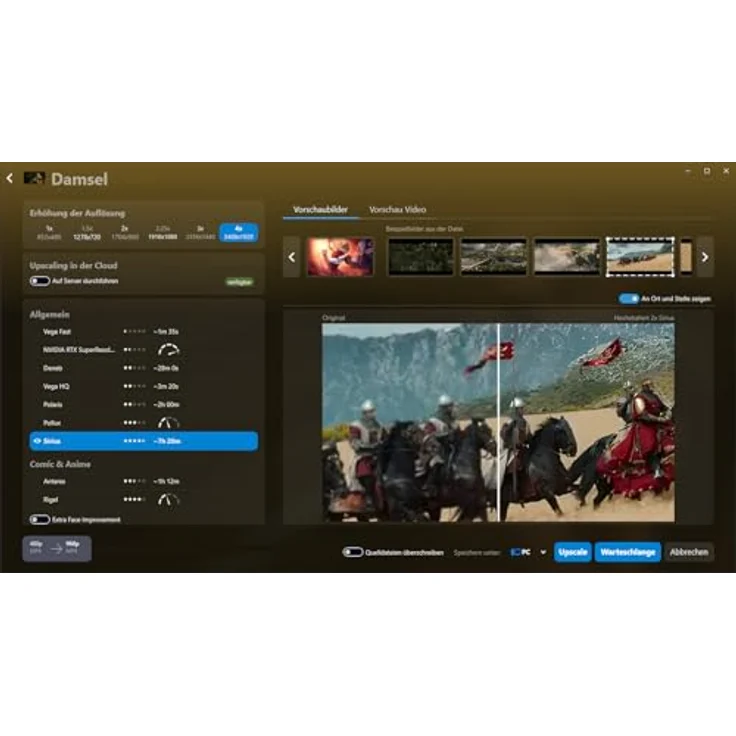This screenshot has width=736, height=736.
Task: Click the Upscale button
Action: point(572,552)
